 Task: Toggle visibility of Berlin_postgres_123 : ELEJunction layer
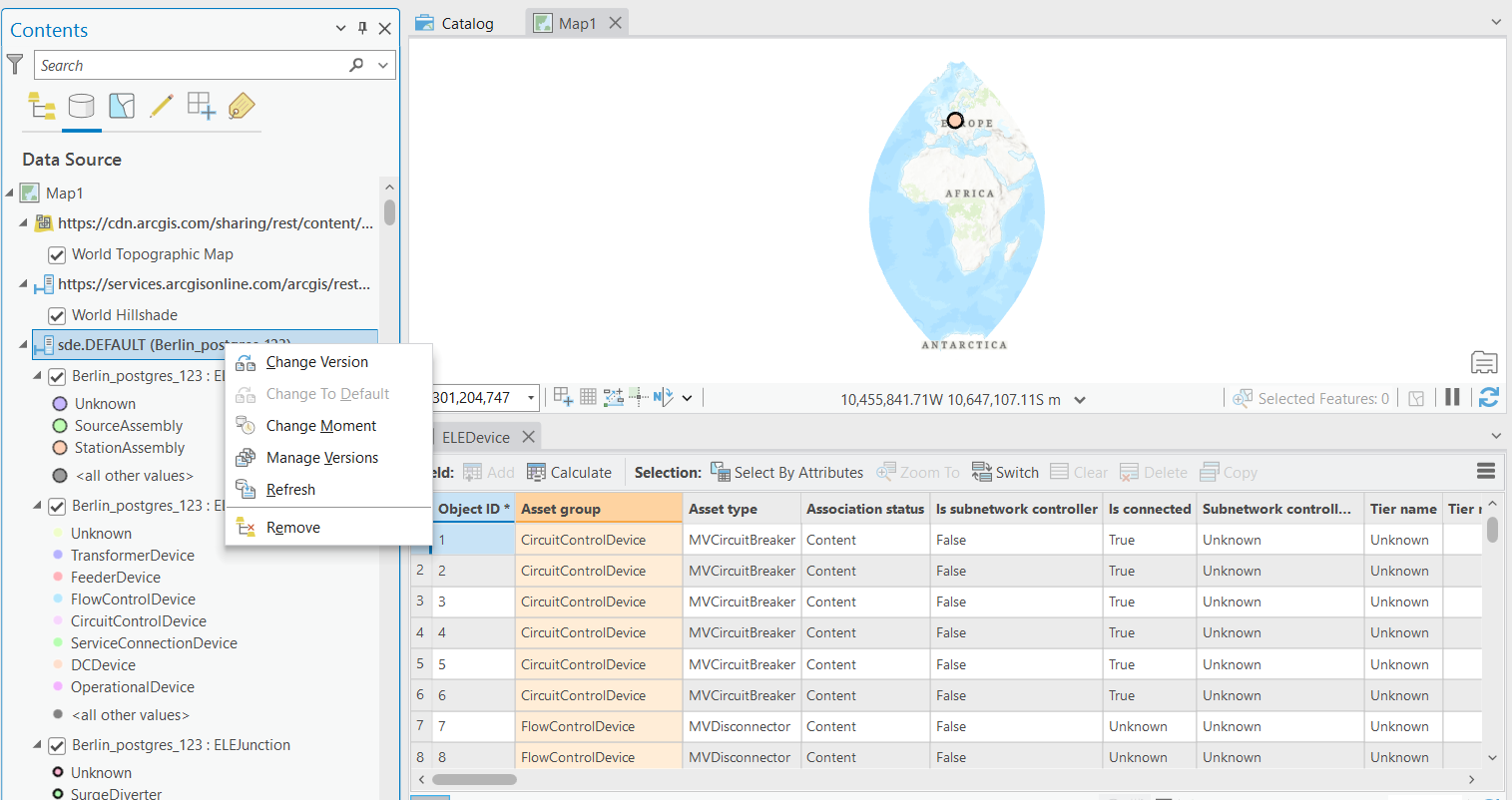click(x=57, y=746)
